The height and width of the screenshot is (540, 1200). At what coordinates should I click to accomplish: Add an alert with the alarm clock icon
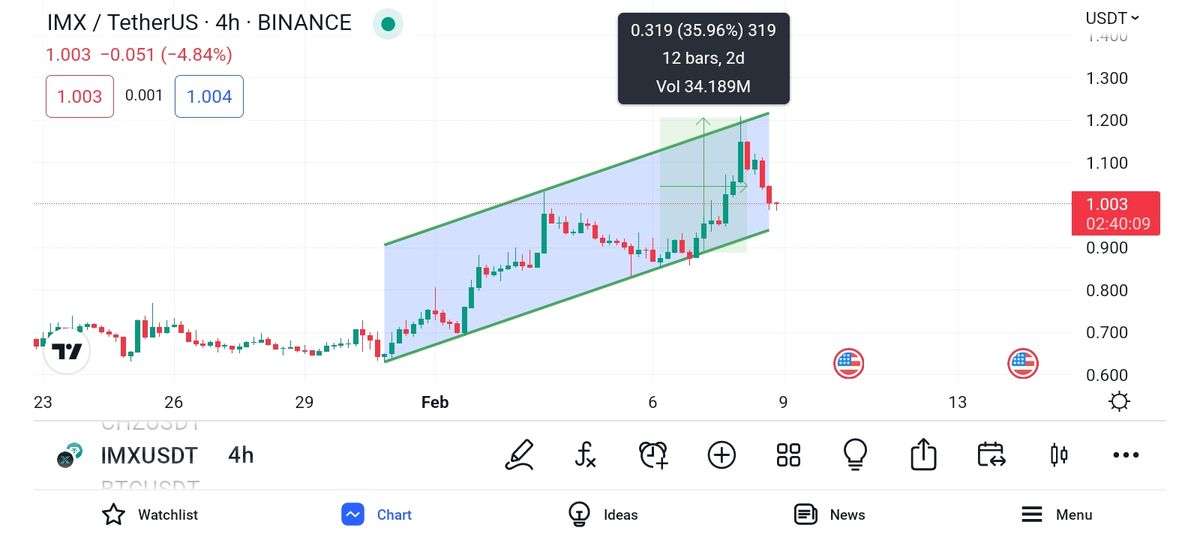coord(653,455)
